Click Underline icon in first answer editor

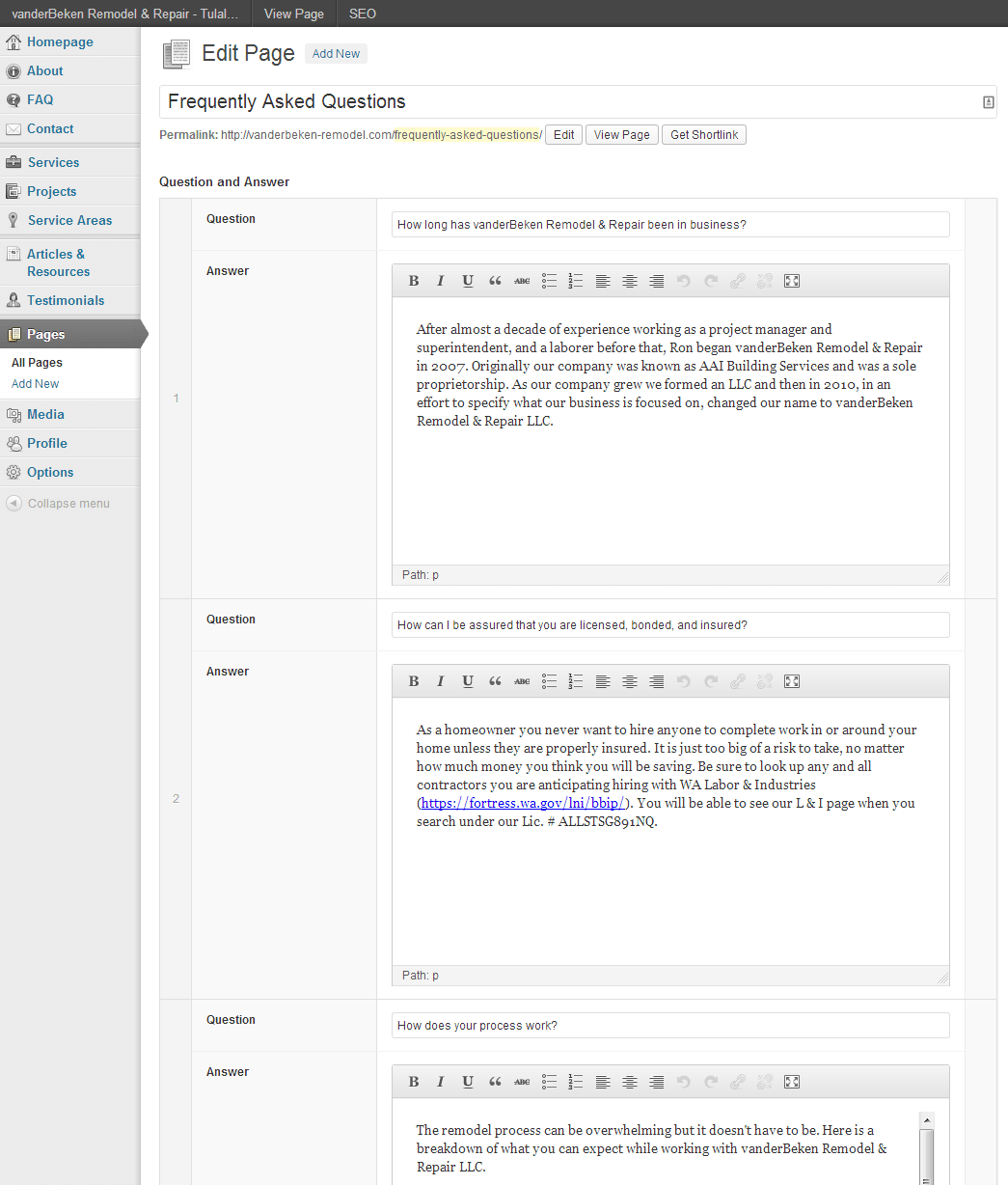pyautogui.click(x=468, y=281)
